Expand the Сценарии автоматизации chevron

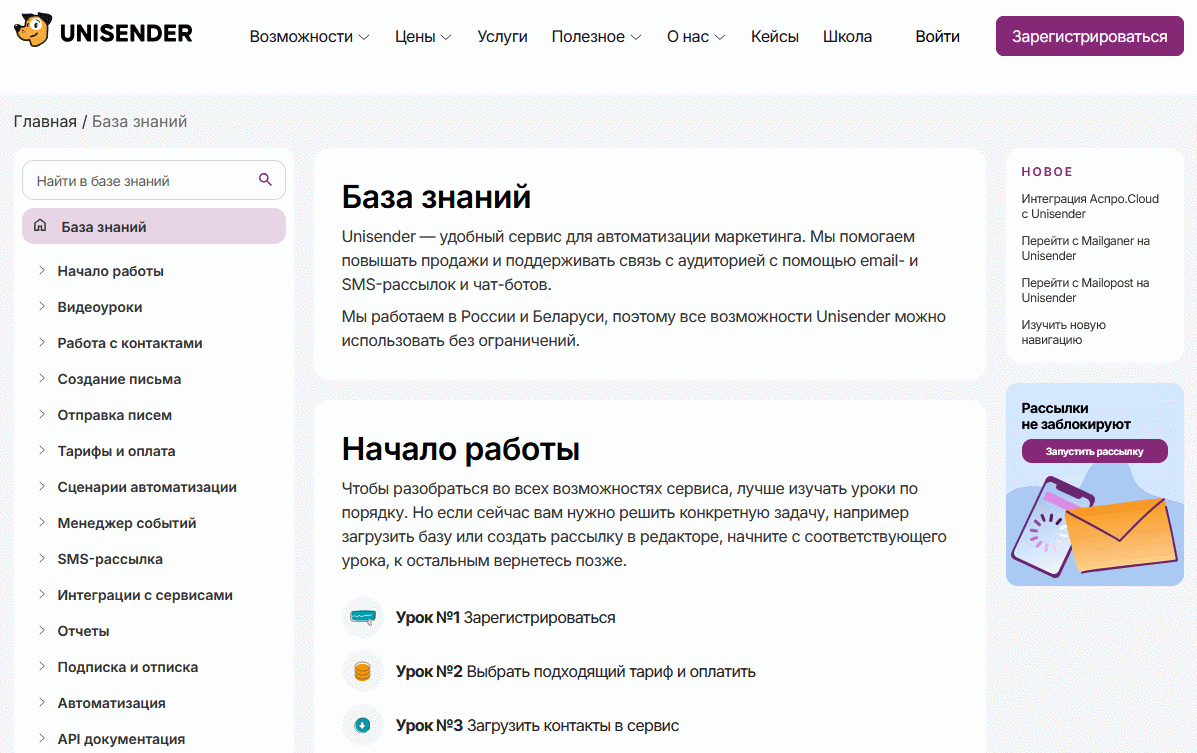pyautogui.click(x=42, y=486)
